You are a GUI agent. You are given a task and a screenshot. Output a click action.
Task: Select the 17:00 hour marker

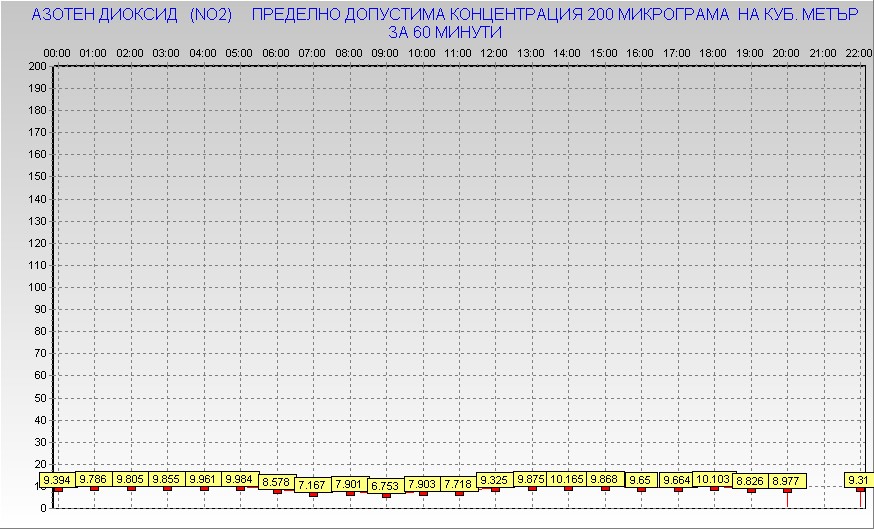(677, 52)
